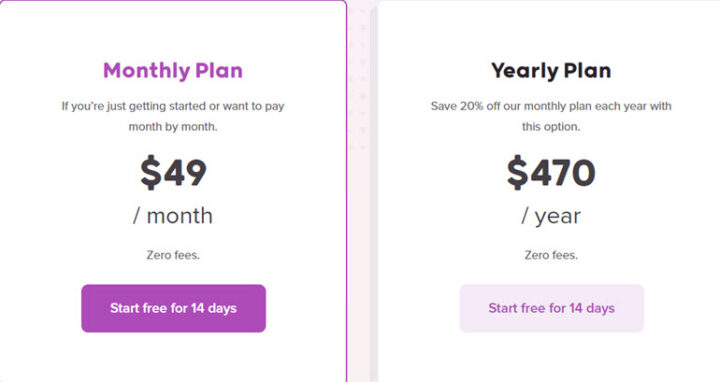The width and height of the screenshot is (720, 382).
Task: Click the word "Monthly" in the purple heading
Action: pyautogui.click(x=146, y=70)
